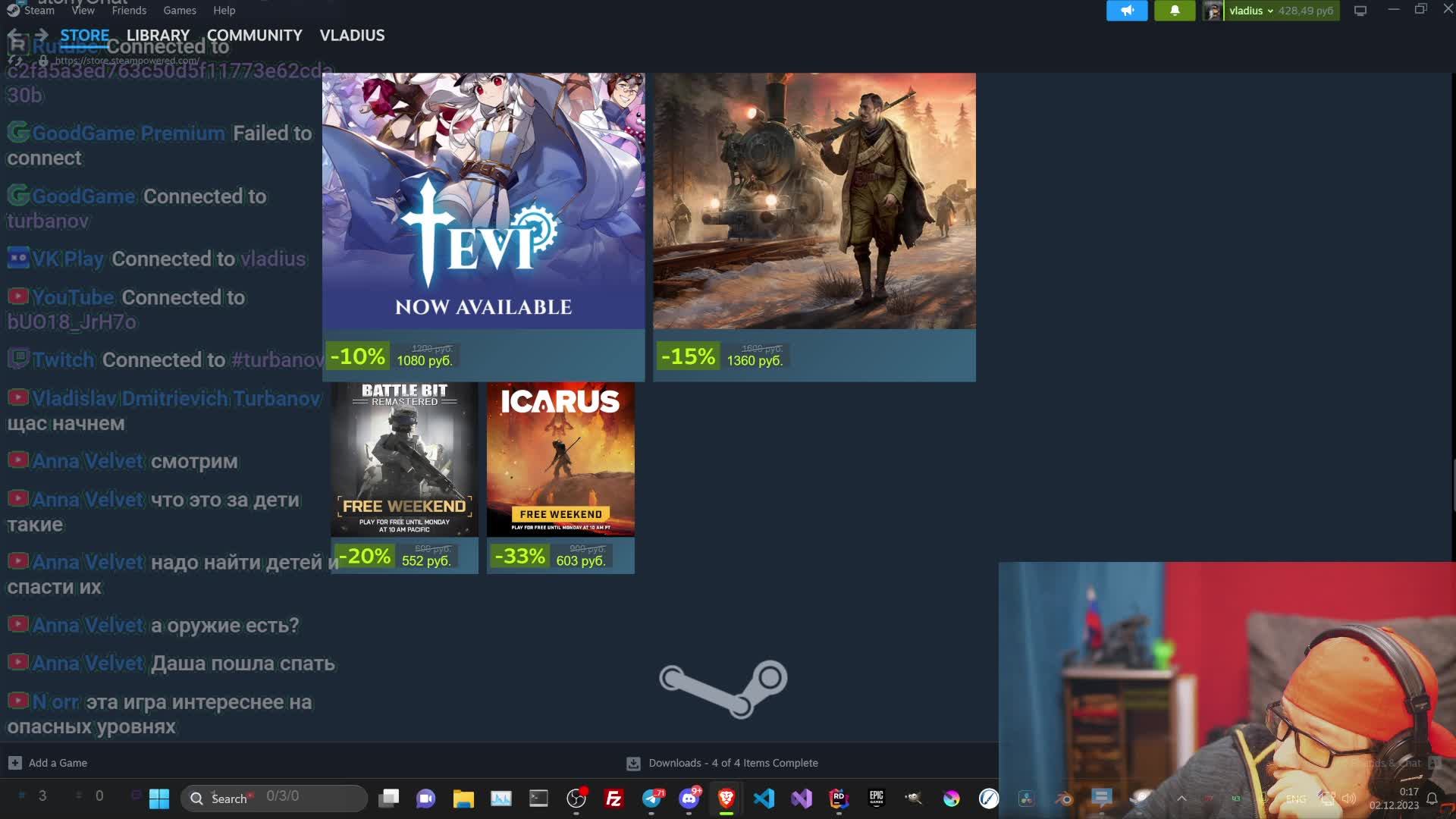Switch to the COMMUNITY tab
This screenshot has height=819, width=1456.
(x=254, y=36)
